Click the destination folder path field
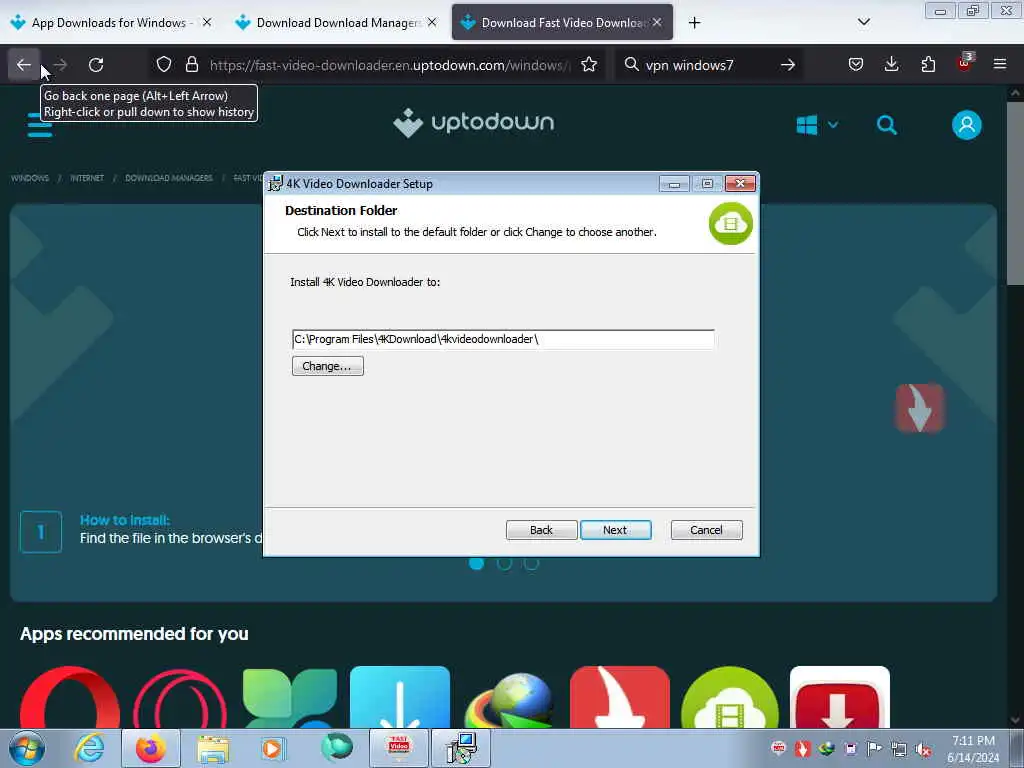This screenshot has width=1024, height=768. (503, 339)
